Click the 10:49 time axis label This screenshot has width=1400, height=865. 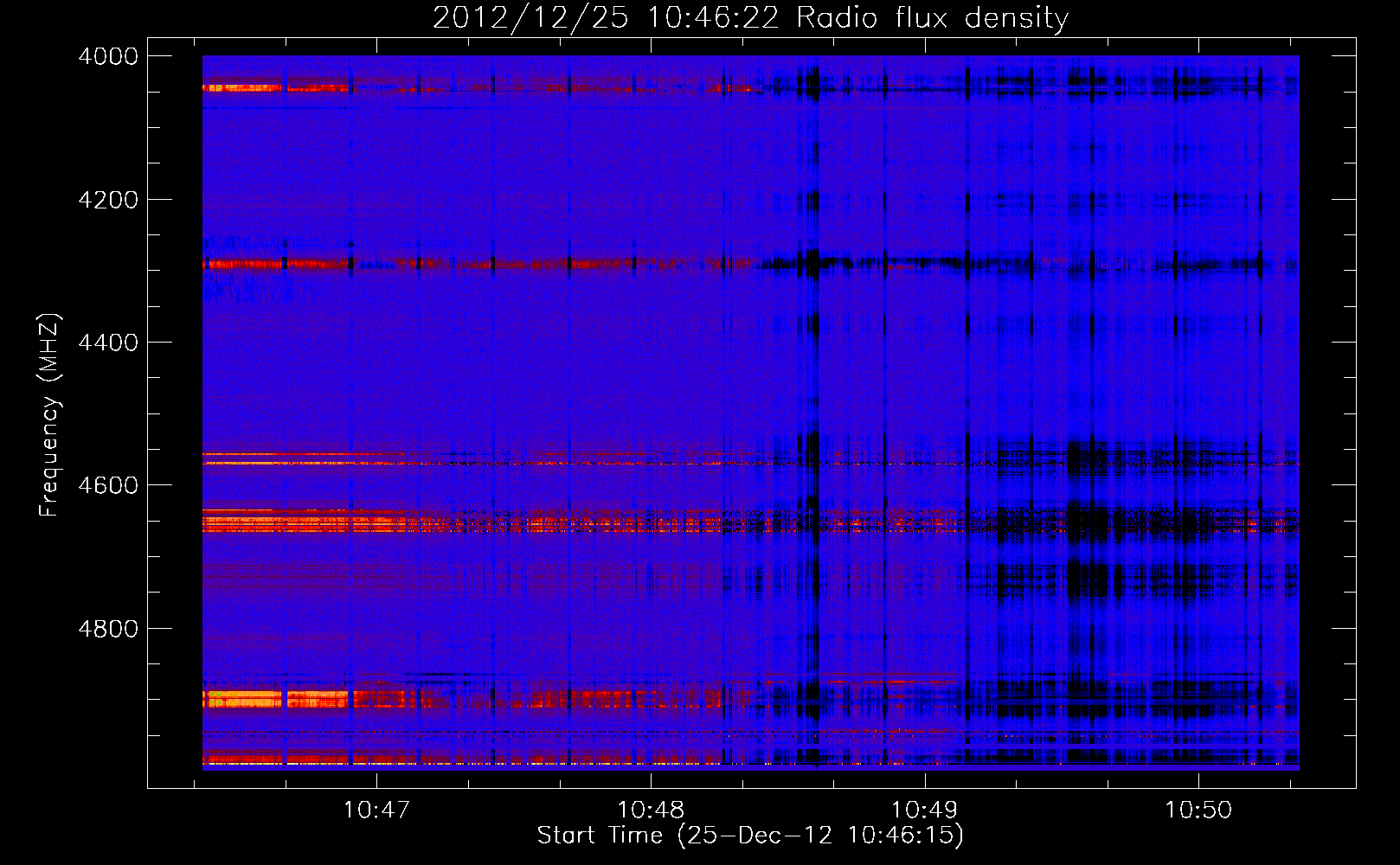coord(925,810)
